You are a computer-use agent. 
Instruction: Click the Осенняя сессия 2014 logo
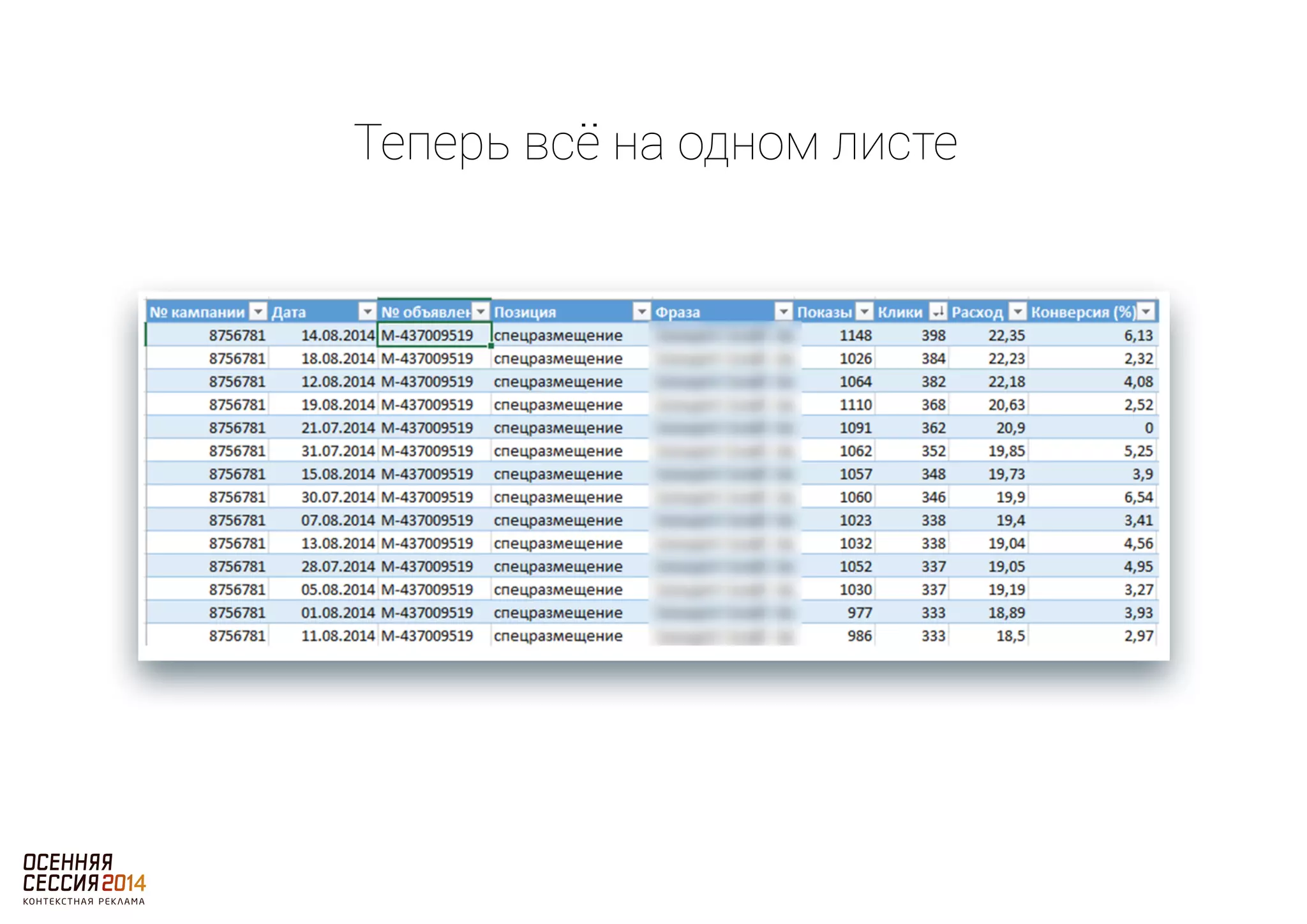click(x=84, y=879)
